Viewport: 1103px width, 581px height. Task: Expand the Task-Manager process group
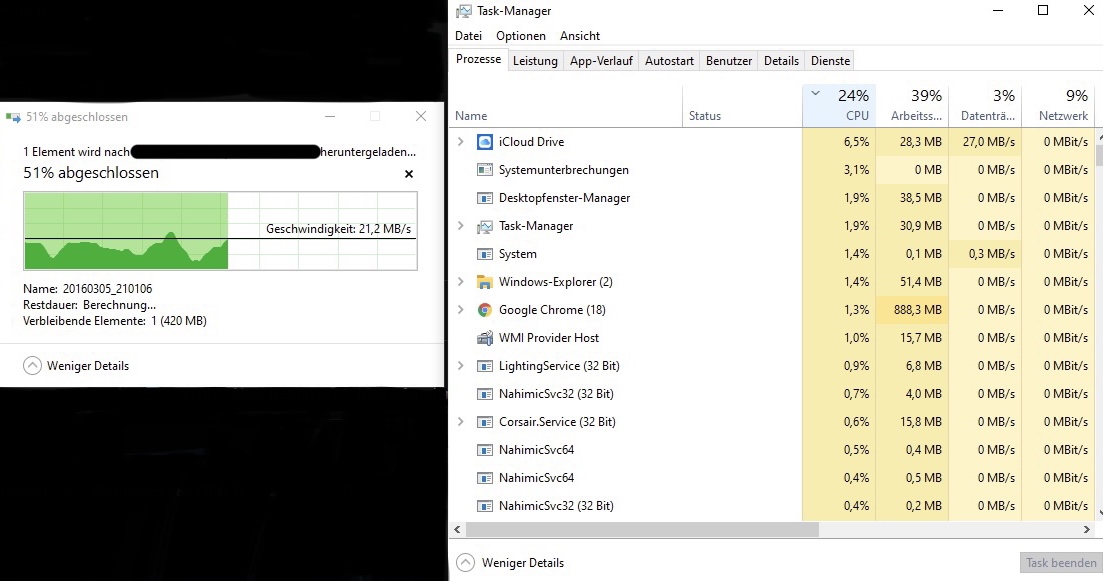[461, 226]
